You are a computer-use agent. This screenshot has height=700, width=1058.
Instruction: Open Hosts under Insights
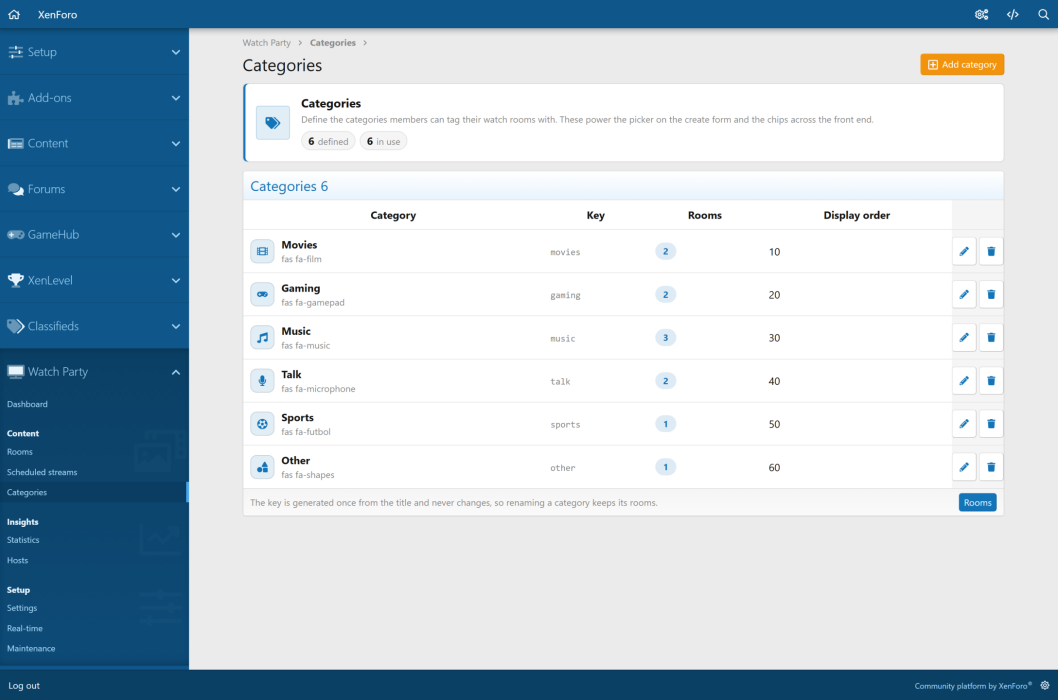pos(18,560)
